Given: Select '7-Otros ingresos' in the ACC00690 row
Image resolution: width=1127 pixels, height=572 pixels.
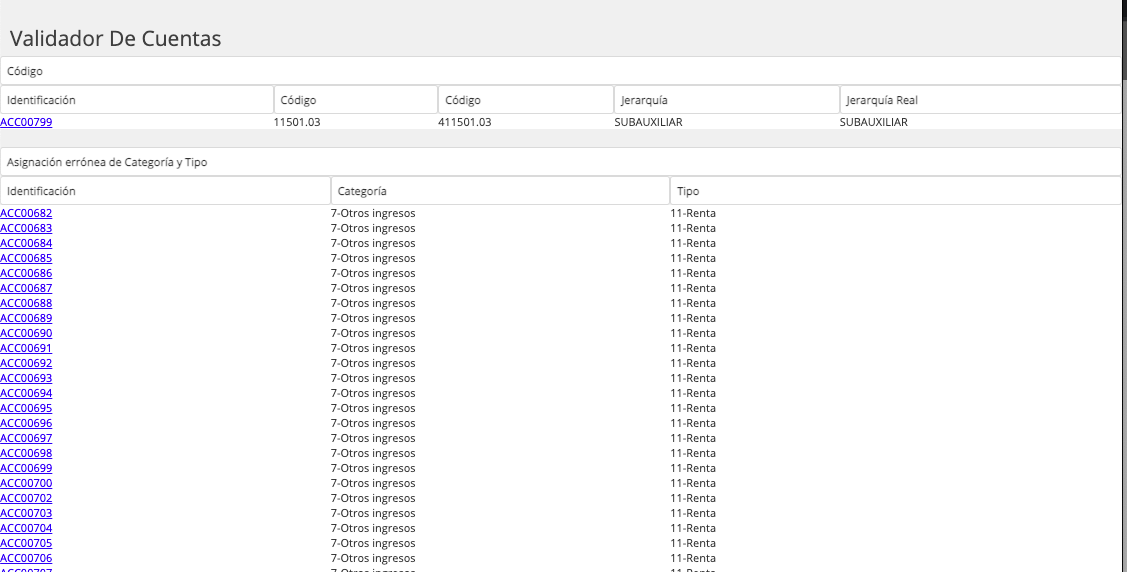Looking at the screenshot, I should point(373,333).
